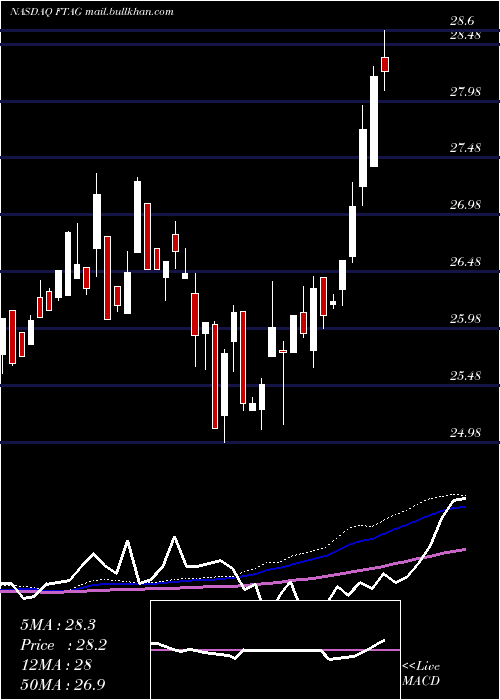
Task: Click the 25.98 price axis label
Action: (466, 318)
